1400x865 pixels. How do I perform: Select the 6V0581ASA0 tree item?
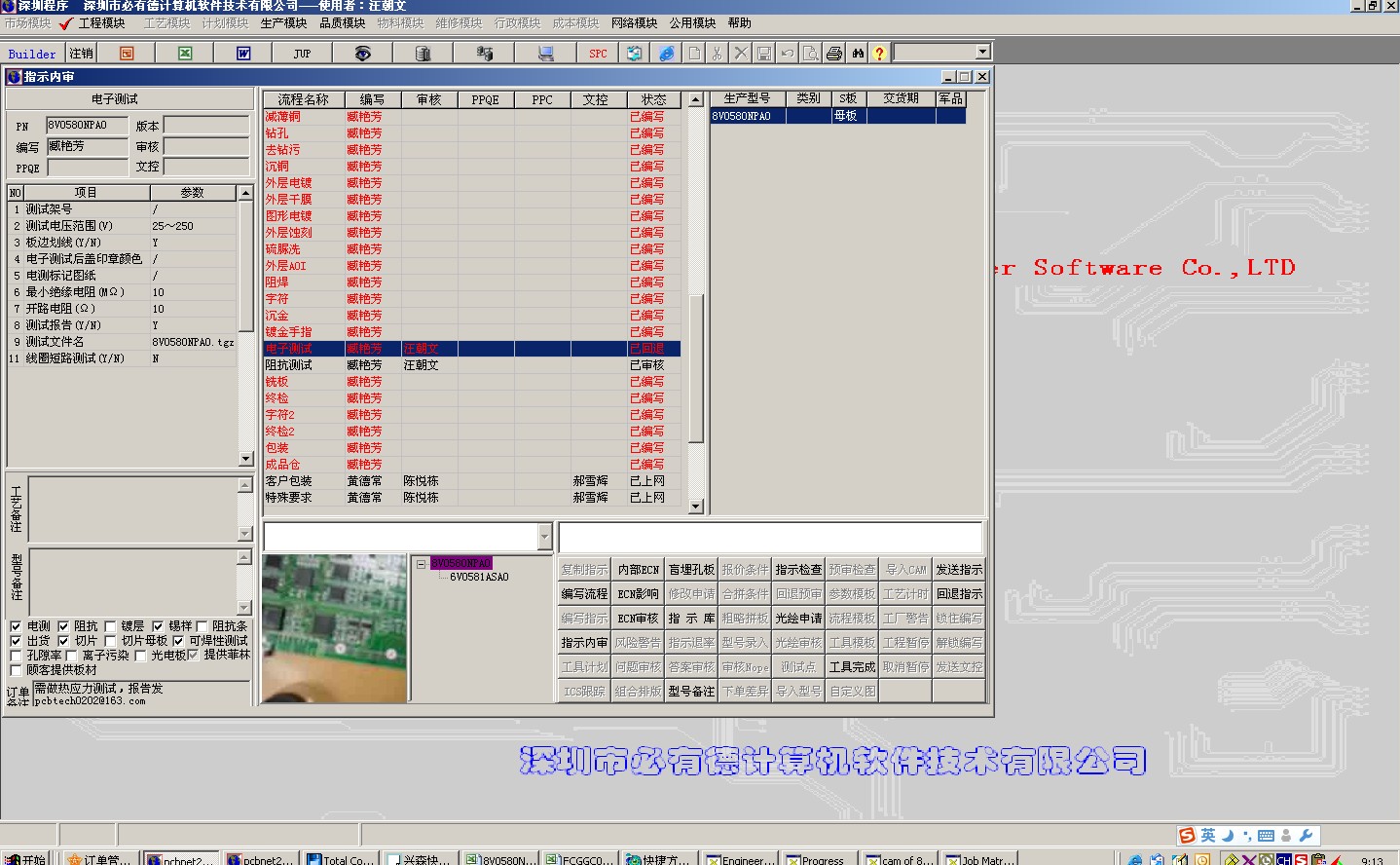coord(479,578)
